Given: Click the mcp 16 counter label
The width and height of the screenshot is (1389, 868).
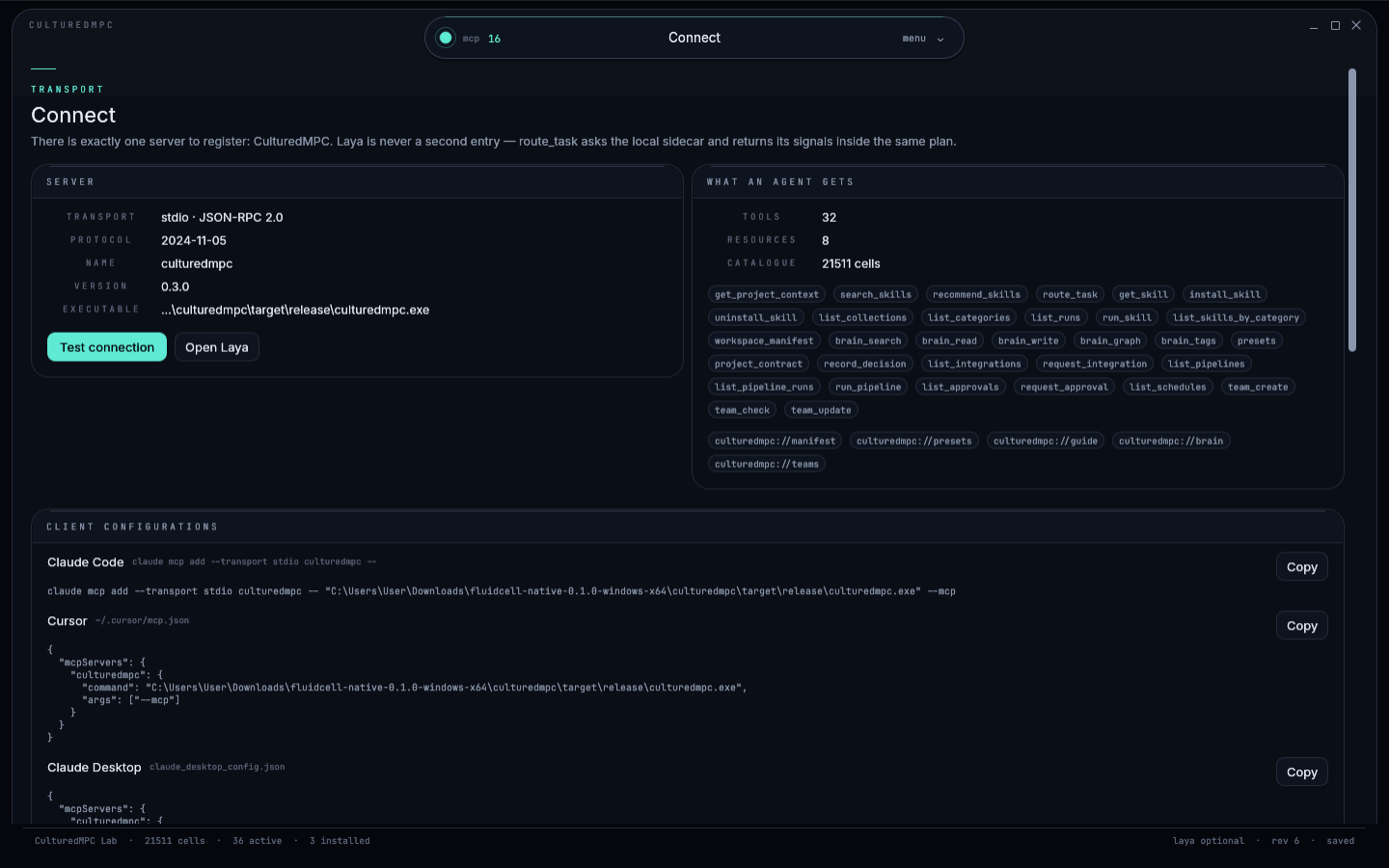Looking at the screenshot, I should pos(481,39).
